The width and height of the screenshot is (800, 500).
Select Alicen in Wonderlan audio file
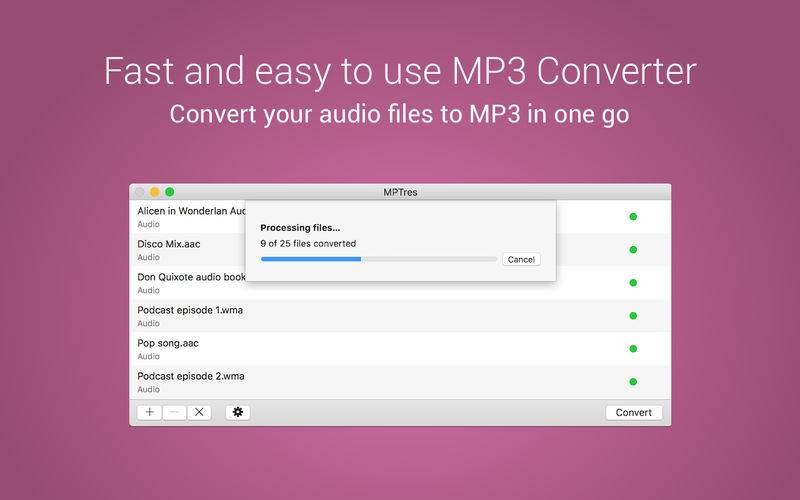[401, 217]
